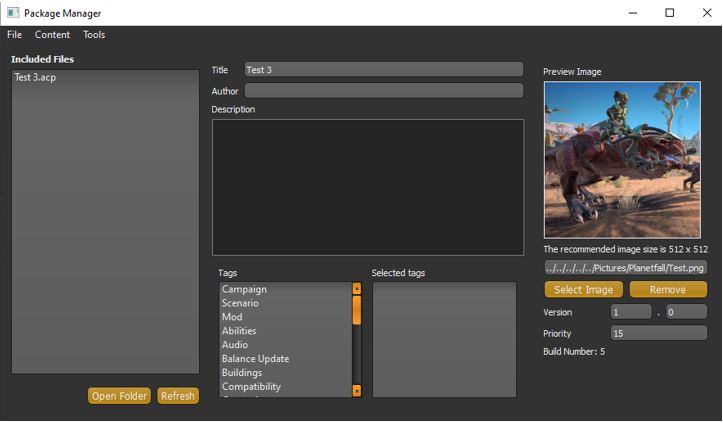723x423 pixels.
Task: Click the Package Manager app icon in title bar
Action: click(x=12, y=13)
